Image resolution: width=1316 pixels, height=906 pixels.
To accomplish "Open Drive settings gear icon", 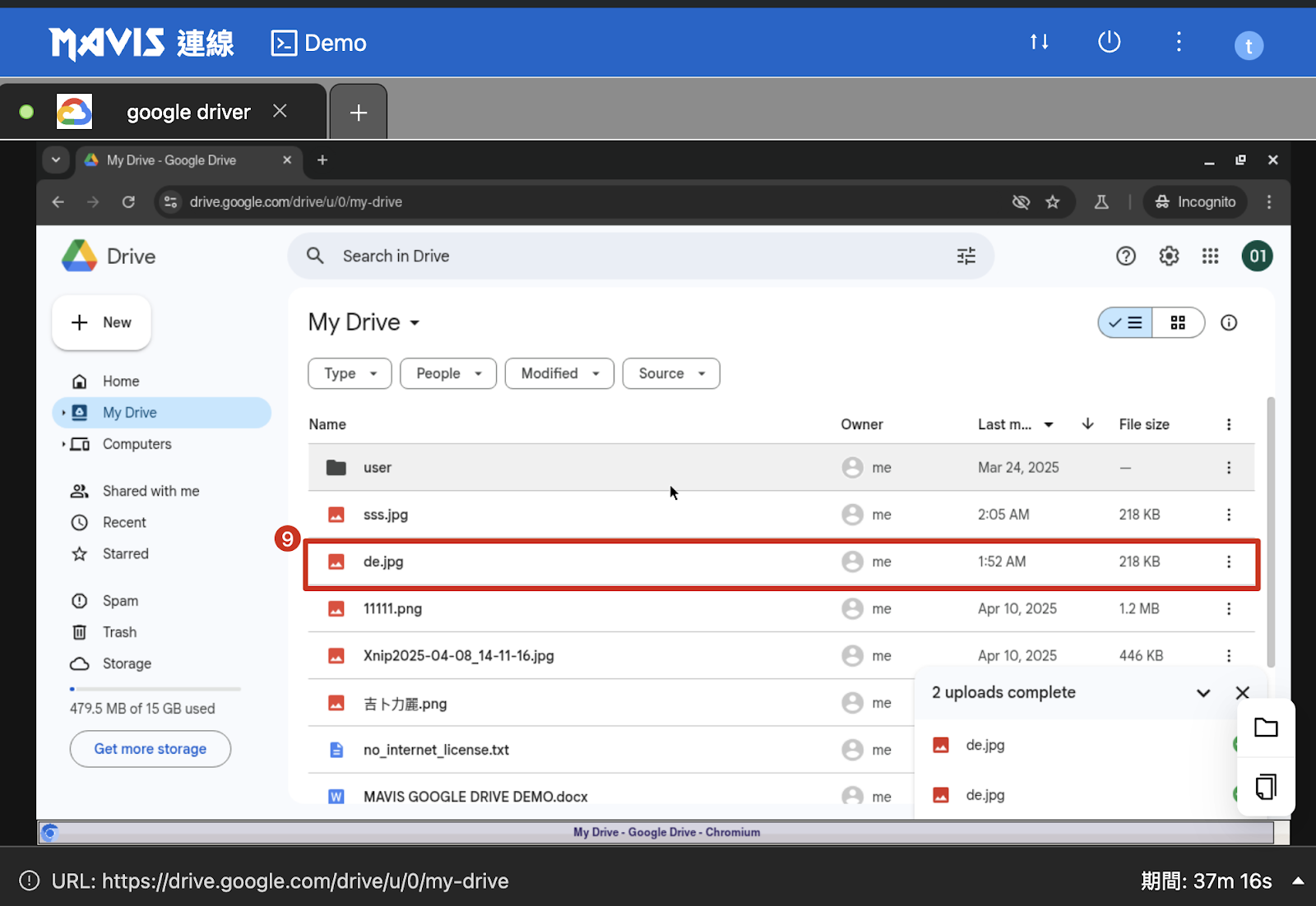I will 1169,257.
